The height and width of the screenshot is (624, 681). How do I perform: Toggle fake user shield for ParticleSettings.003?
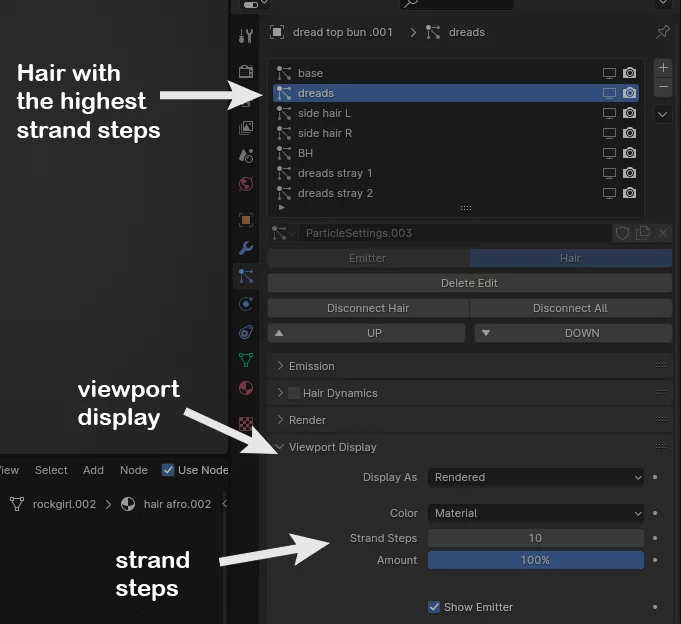622,233
